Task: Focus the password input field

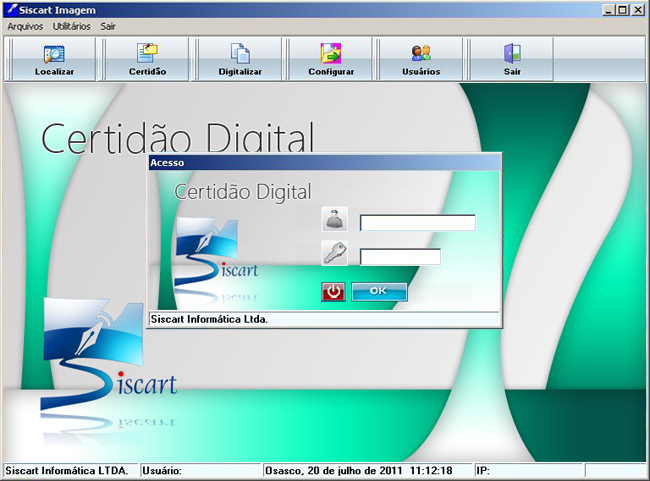Action: click(400, 257)
